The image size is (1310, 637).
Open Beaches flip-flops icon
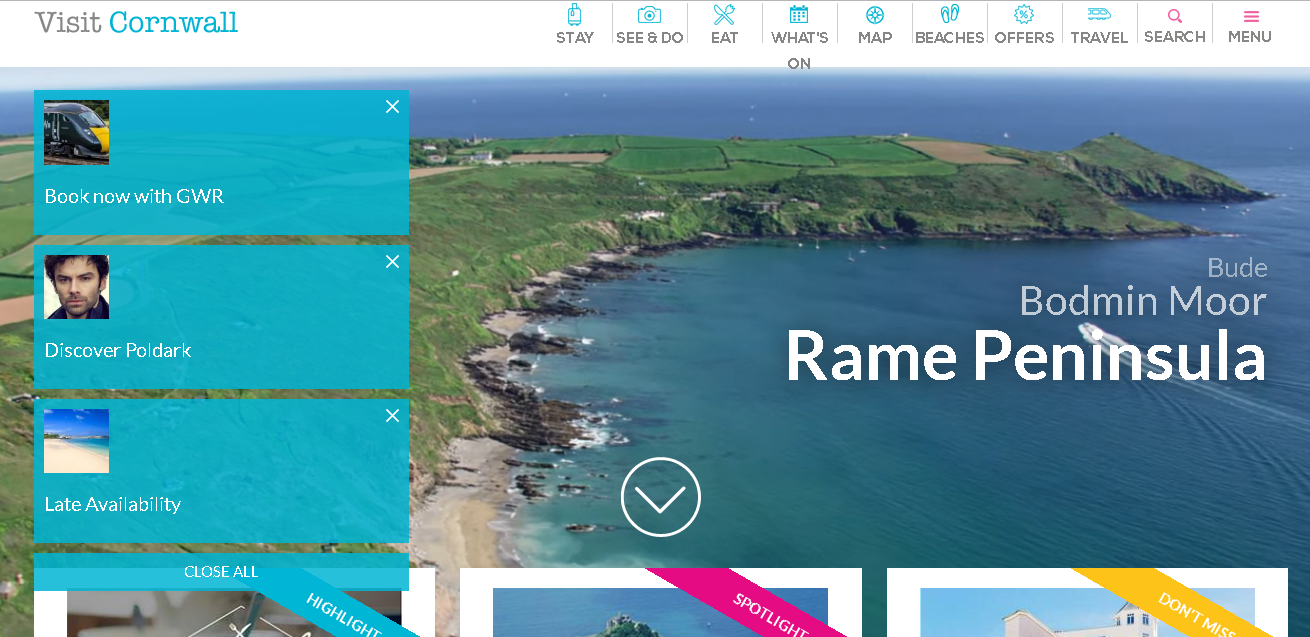pos(949,15)
